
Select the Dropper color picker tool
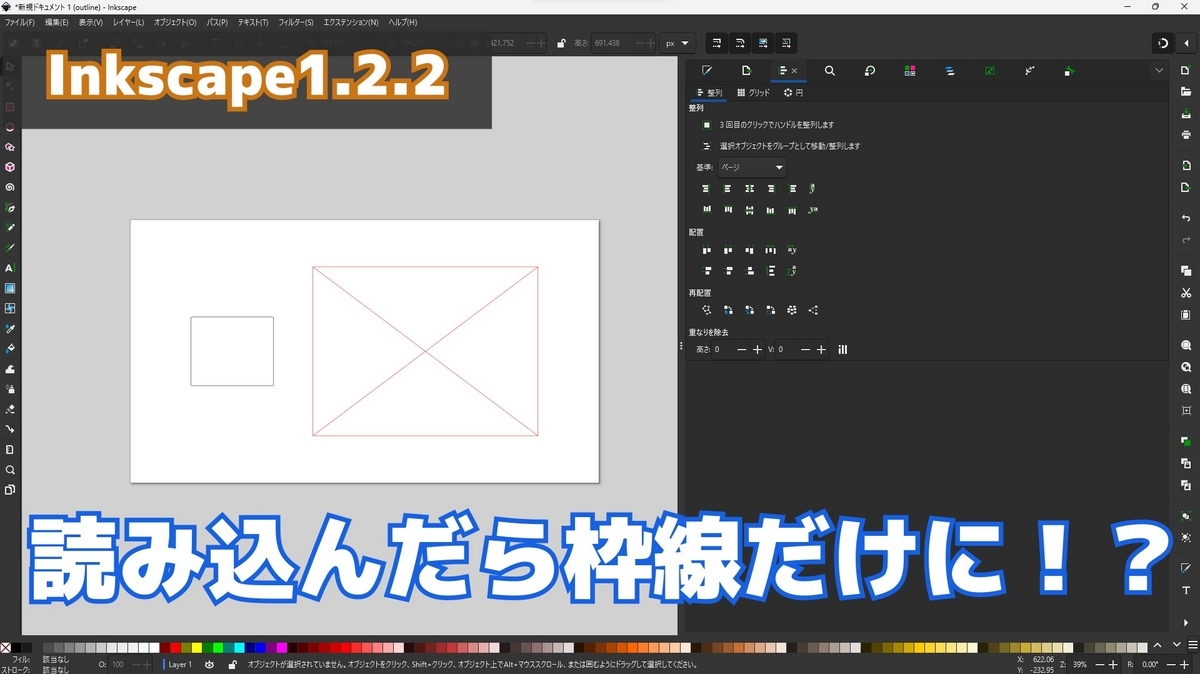10,329
